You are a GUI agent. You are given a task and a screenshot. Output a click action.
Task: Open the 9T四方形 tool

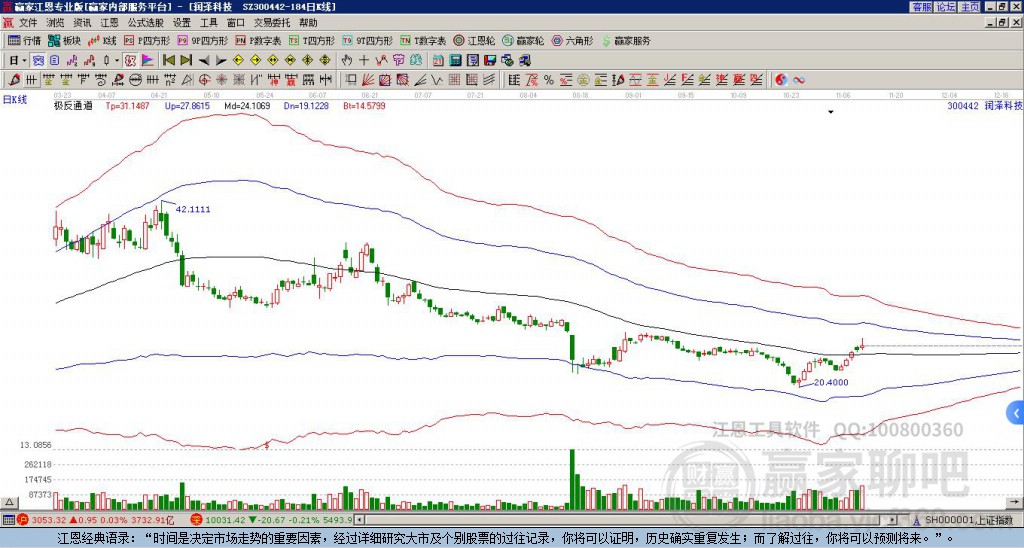(x=368, y=40)
